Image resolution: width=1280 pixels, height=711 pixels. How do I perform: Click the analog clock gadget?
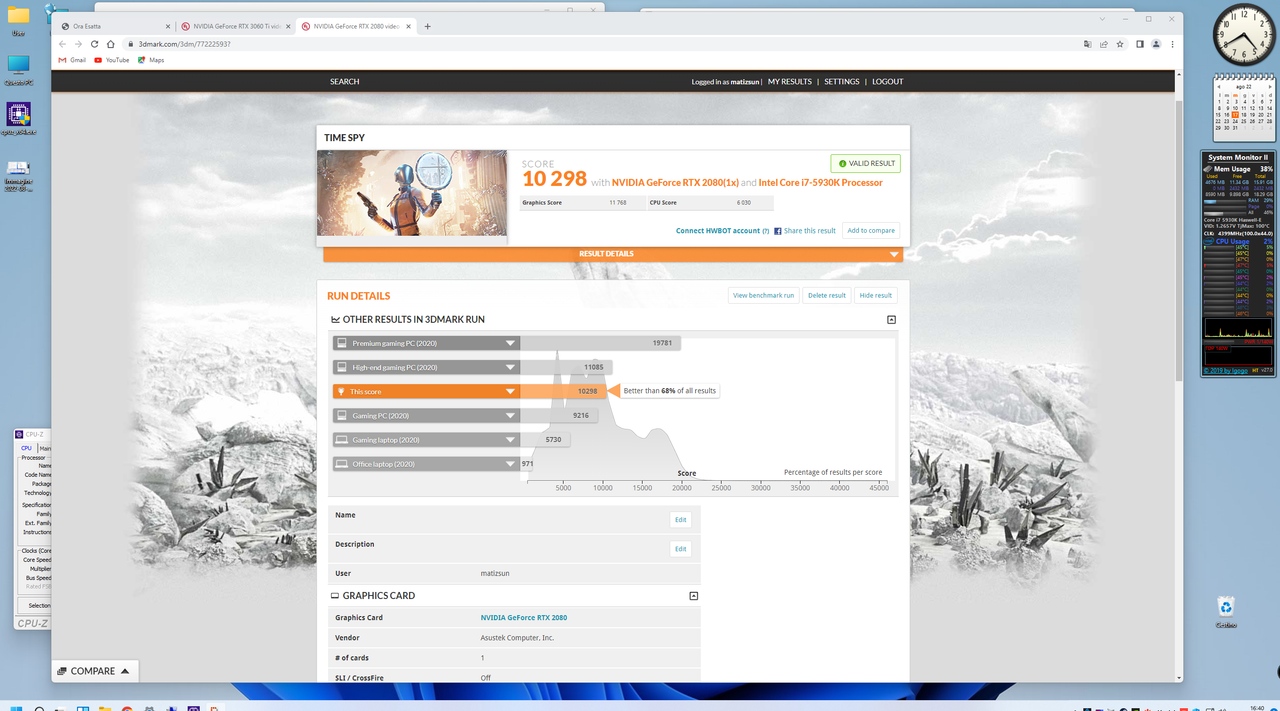click(x=1244, y=34)
